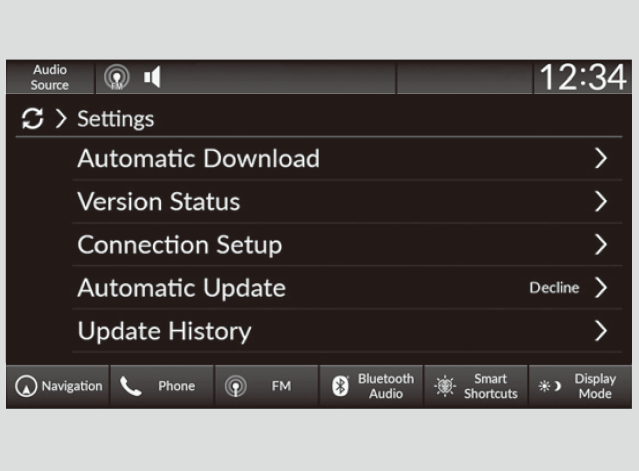The image size is (639, 471).
Task: Select the Automatic Update menu item
Action: (x=181, y=288)
